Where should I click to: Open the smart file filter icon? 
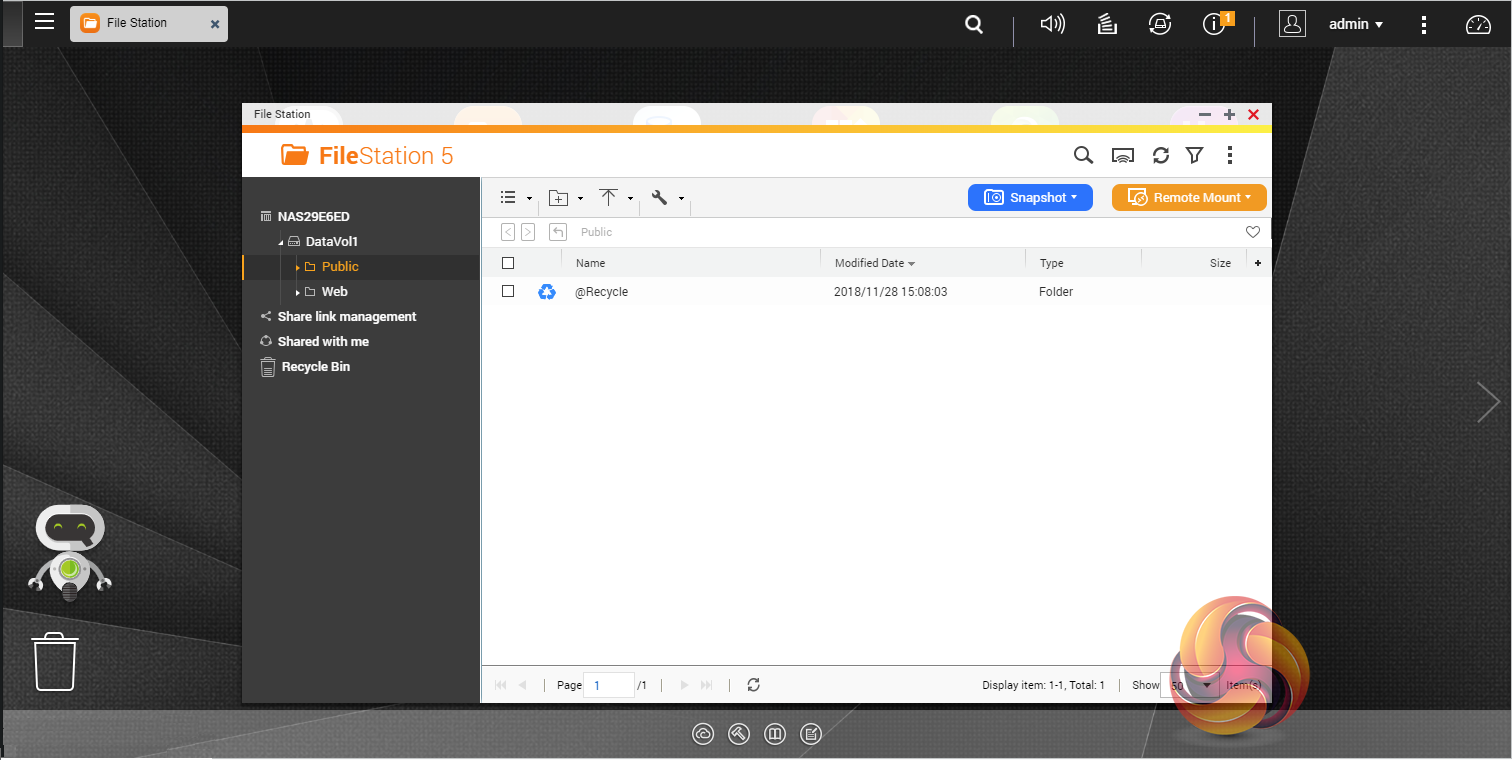1194,155
